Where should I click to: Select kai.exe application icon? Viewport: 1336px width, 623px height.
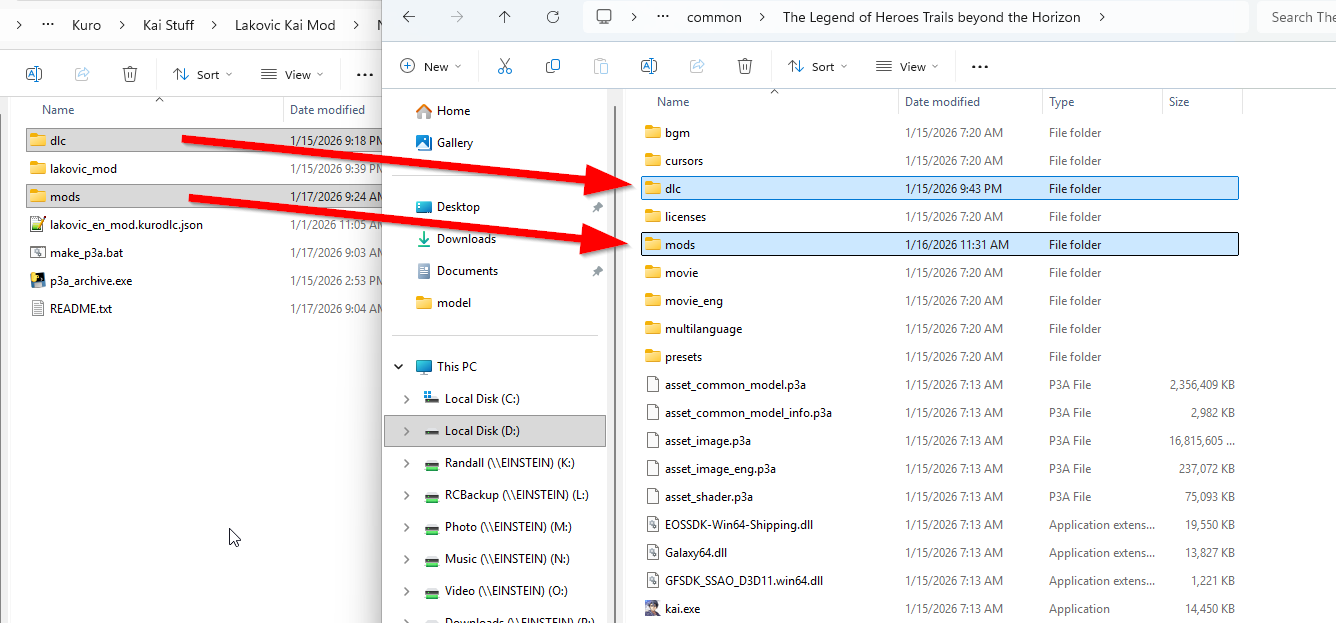653,608
